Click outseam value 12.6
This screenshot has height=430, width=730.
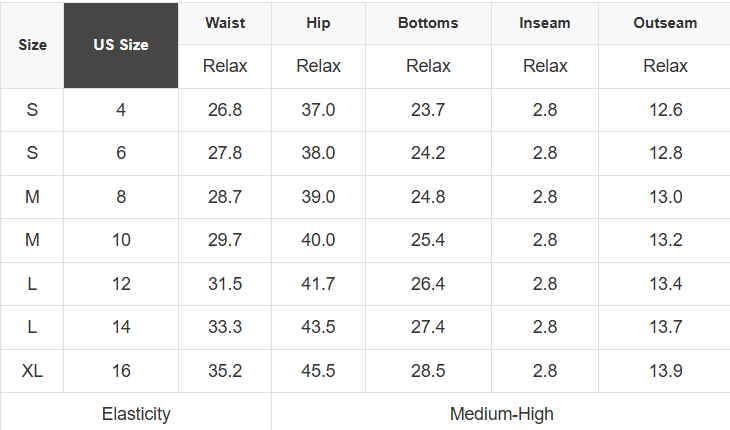coord(665,110)
